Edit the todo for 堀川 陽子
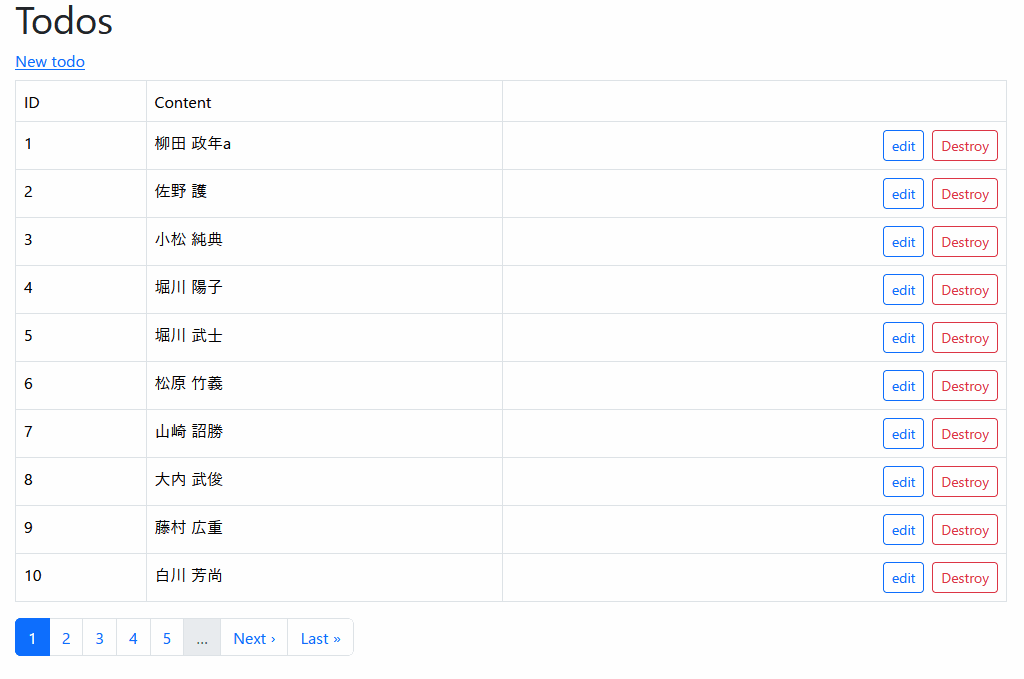Screen dimensions: 1024x679 (902, 289)
